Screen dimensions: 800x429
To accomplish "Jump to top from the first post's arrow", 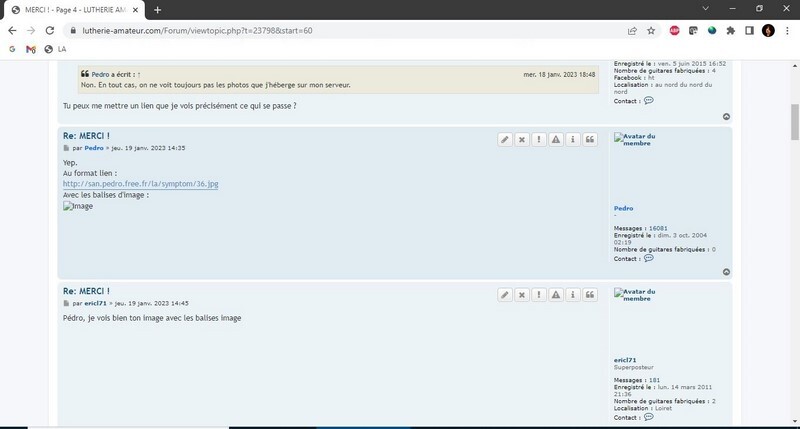I will click(727, 117).
